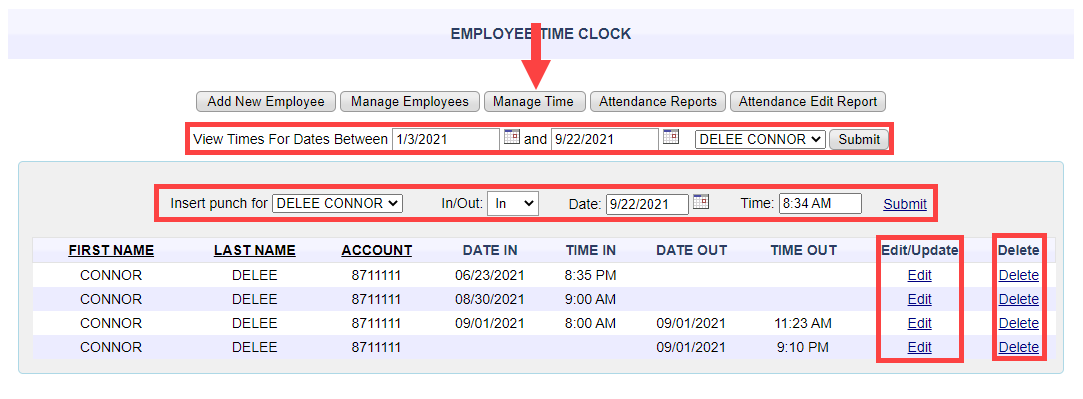The width and height of the screenshot is (1083, 399).
Task: Sort by ACCOUNT column header
Action: pyautogui.click(x=376, y=251)
